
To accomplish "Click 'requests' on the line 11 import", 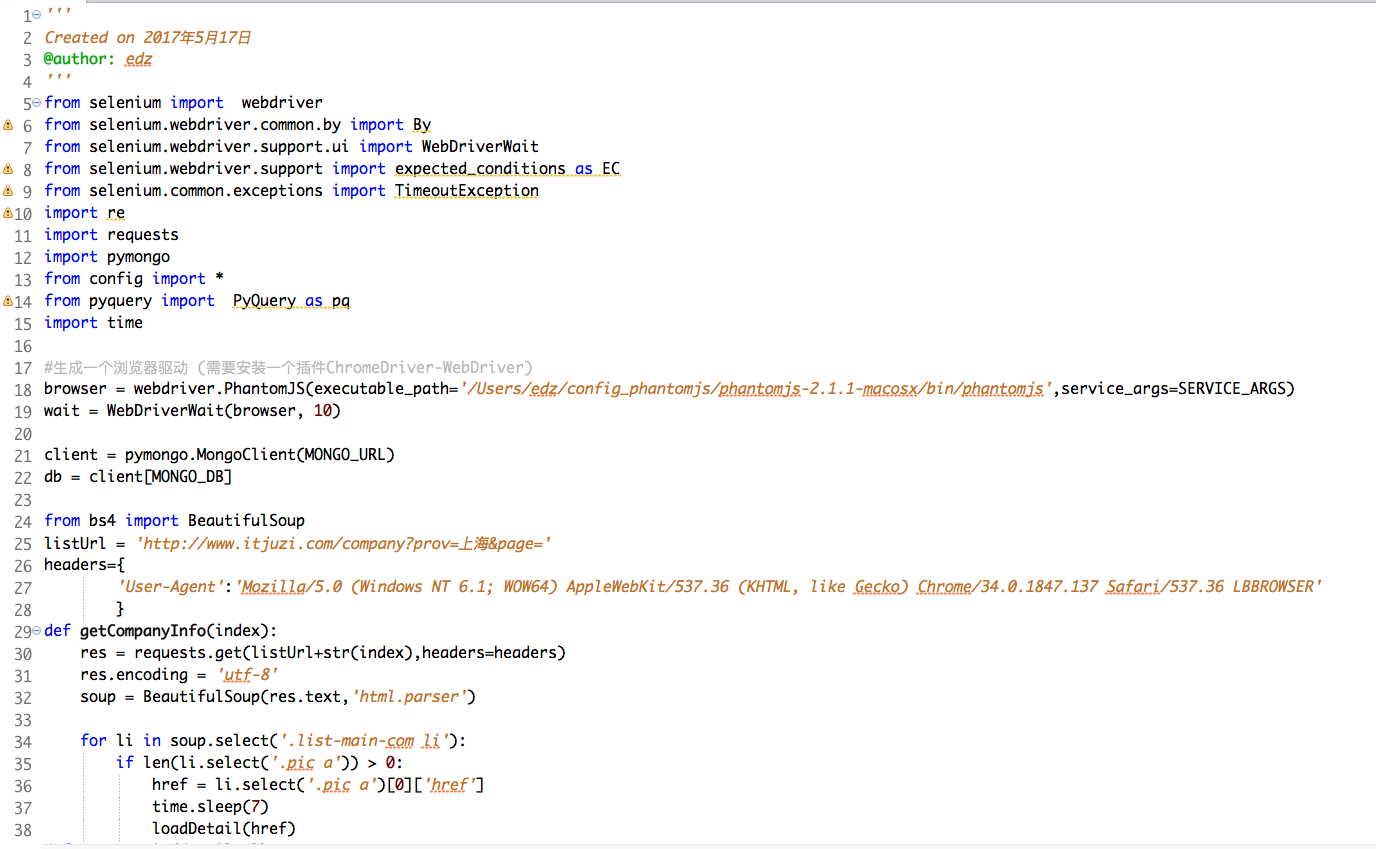I will pos(143,235).
